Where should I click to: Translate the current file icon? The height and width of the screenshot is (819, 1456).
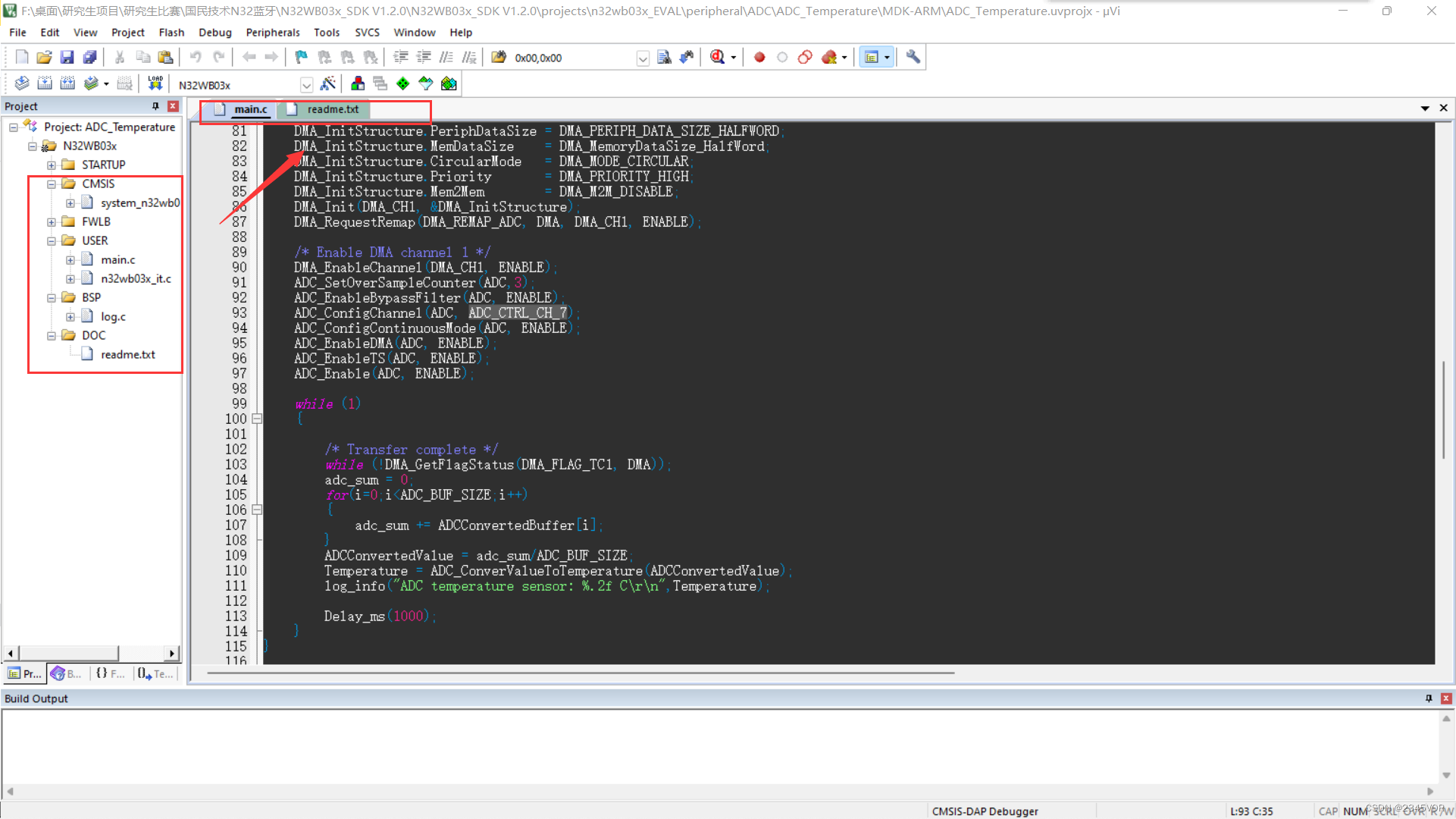tap(21, 84)
